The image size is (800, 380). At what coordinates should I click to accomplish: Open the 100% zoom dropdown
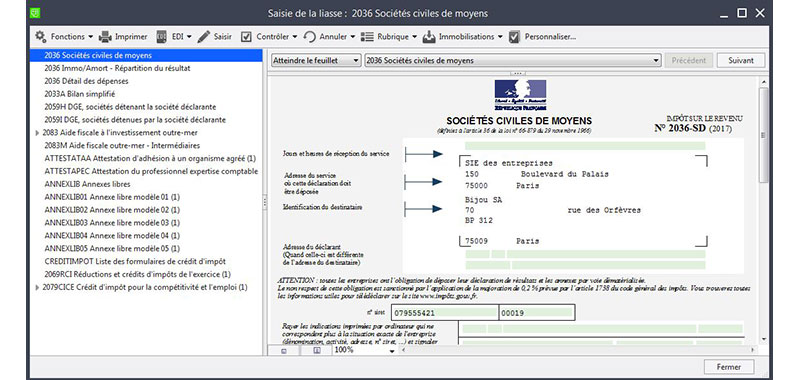coord(392,350)
